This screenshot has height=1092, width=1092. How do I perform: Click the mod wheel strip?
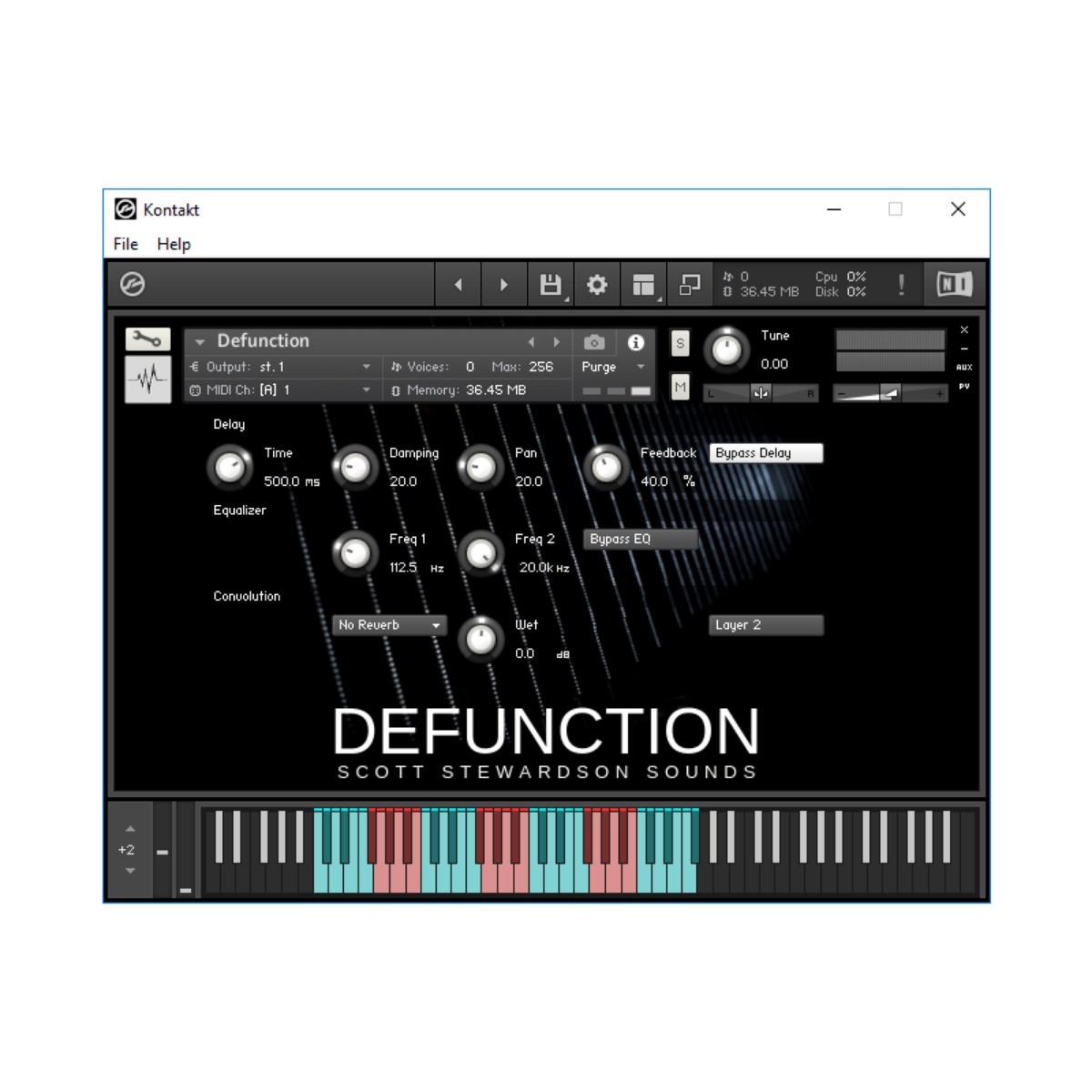(186, 850)
